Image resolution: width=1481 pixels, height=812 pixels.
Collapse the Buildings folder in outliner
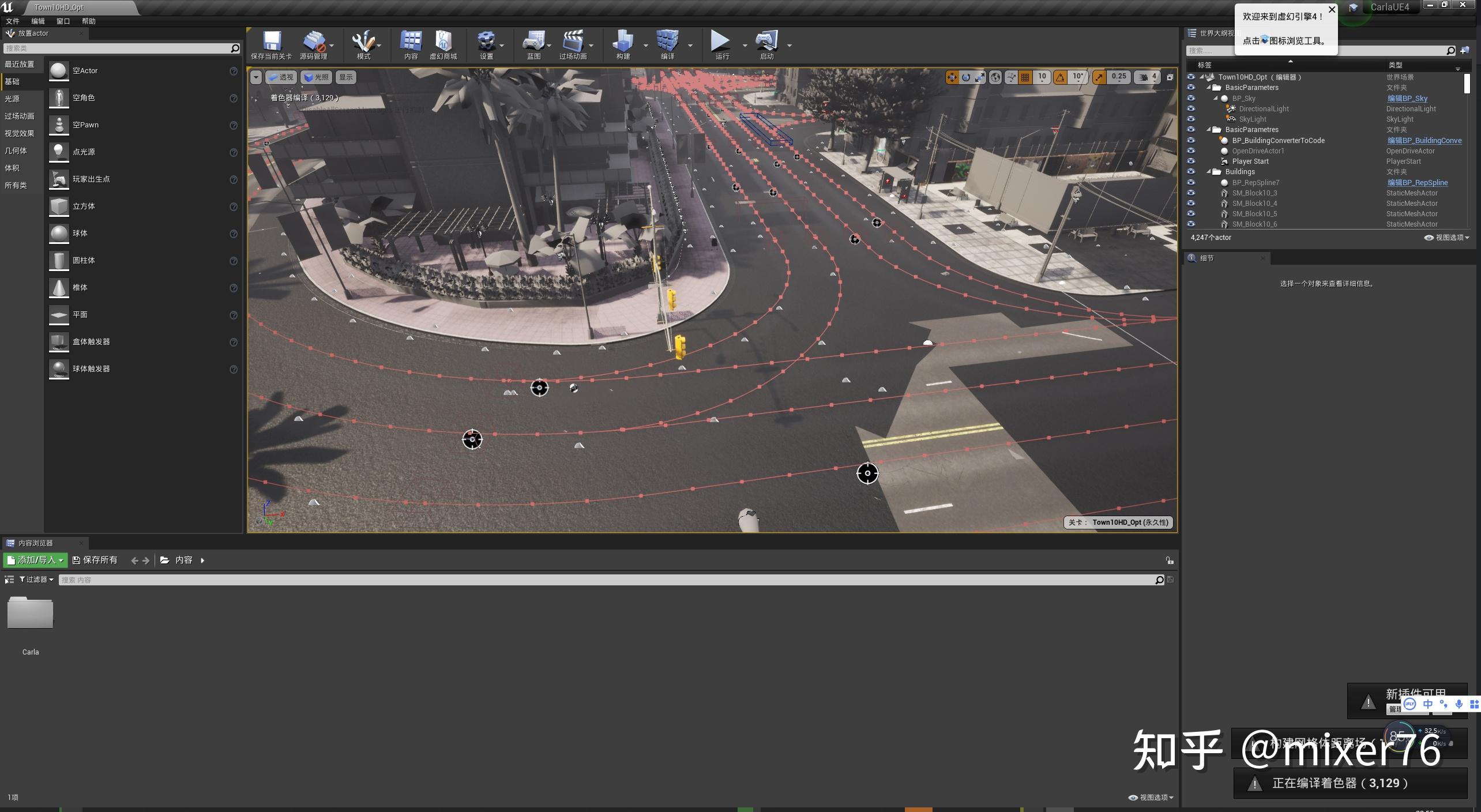1209,172
